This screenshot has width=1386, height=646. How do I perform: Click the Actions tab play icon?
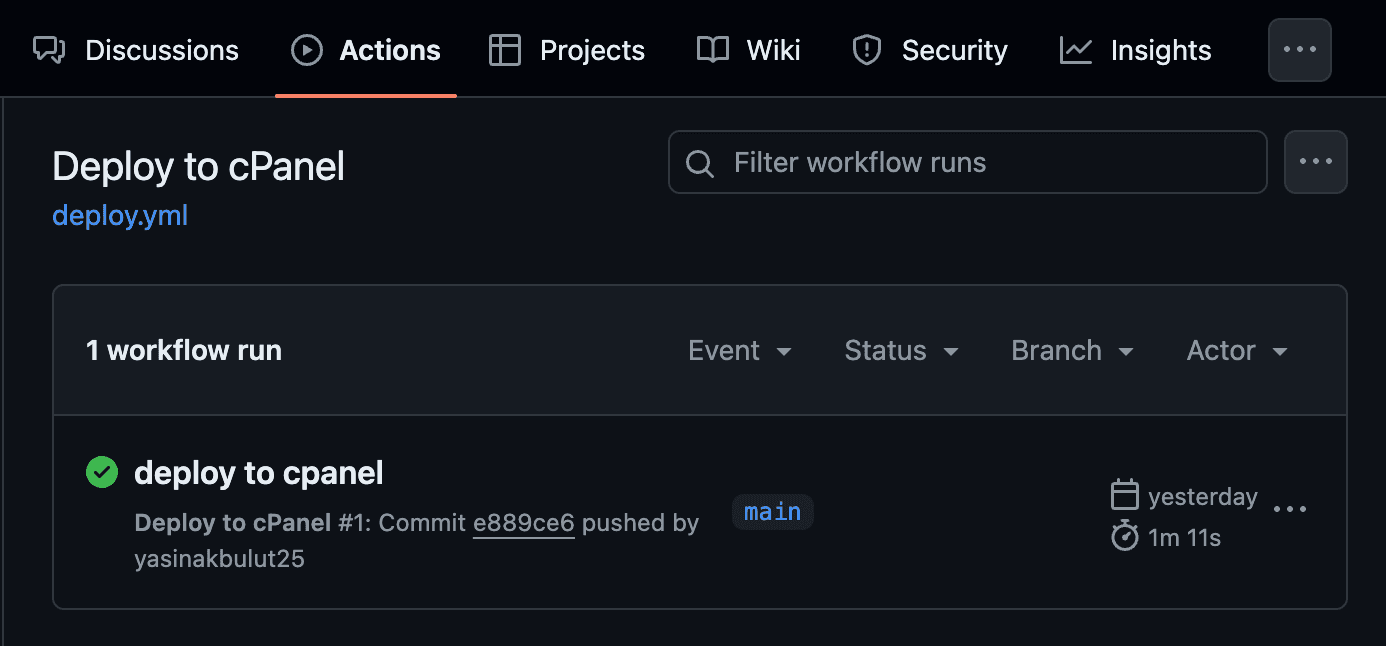click(x=306, y=50)
